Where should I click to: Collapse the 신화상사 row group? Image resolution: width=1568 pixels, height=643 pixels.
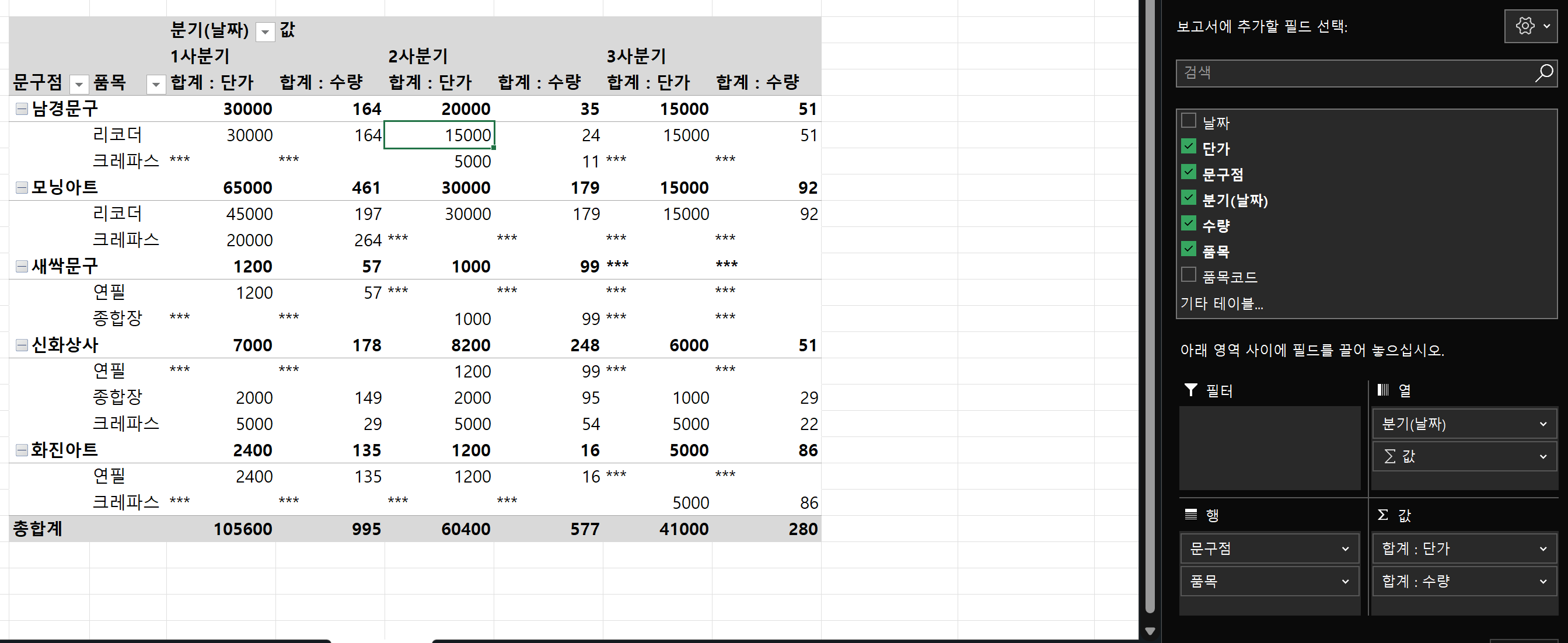coord(22,345)
